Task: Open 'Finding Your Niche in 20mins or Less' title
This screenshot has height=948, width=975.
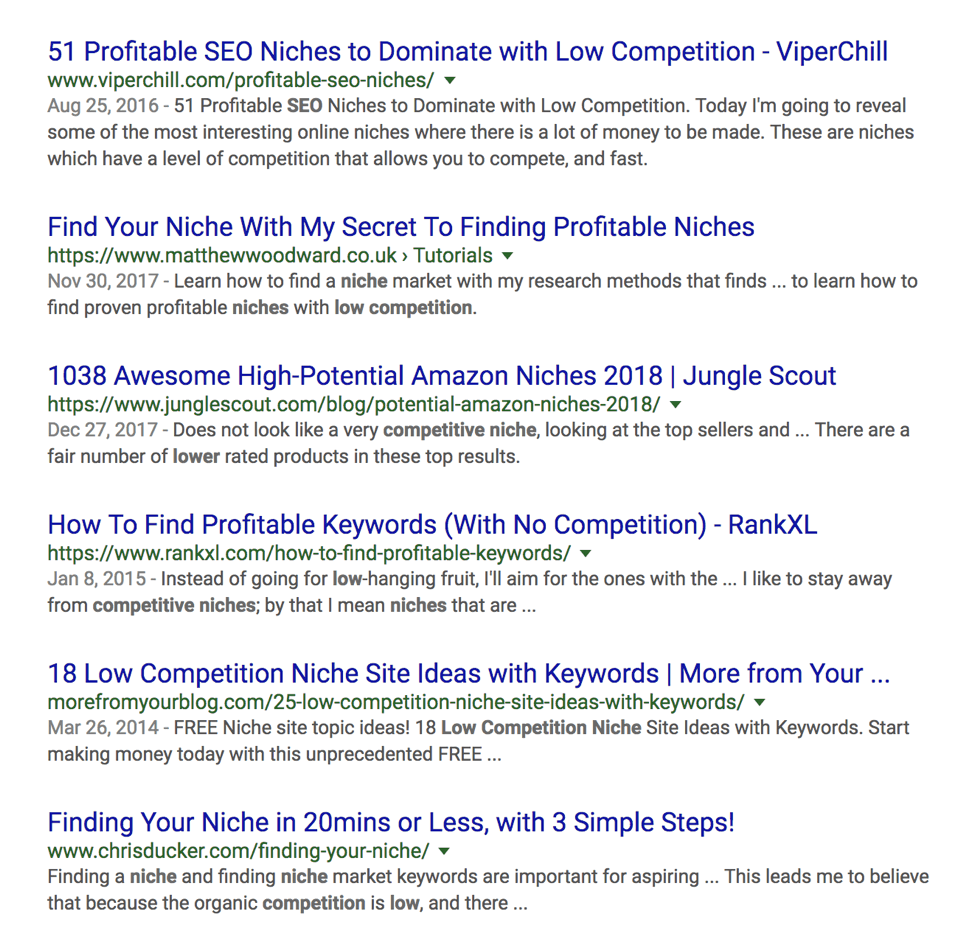Action: pos(391,823)
